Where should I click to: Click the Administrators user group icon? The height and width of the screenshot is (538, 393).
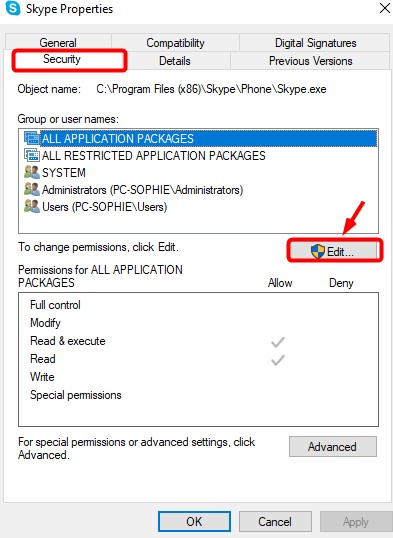(x=32, y=189)
